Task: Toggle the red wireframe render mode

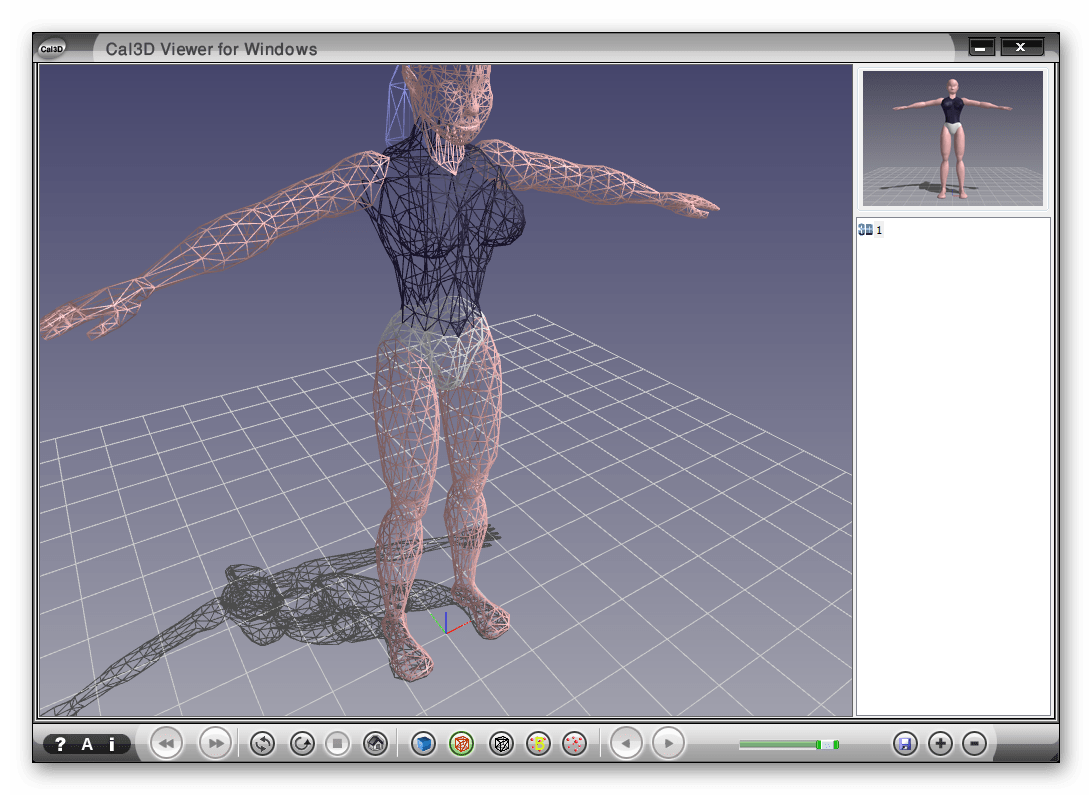Action: click(x=461, y=744)
